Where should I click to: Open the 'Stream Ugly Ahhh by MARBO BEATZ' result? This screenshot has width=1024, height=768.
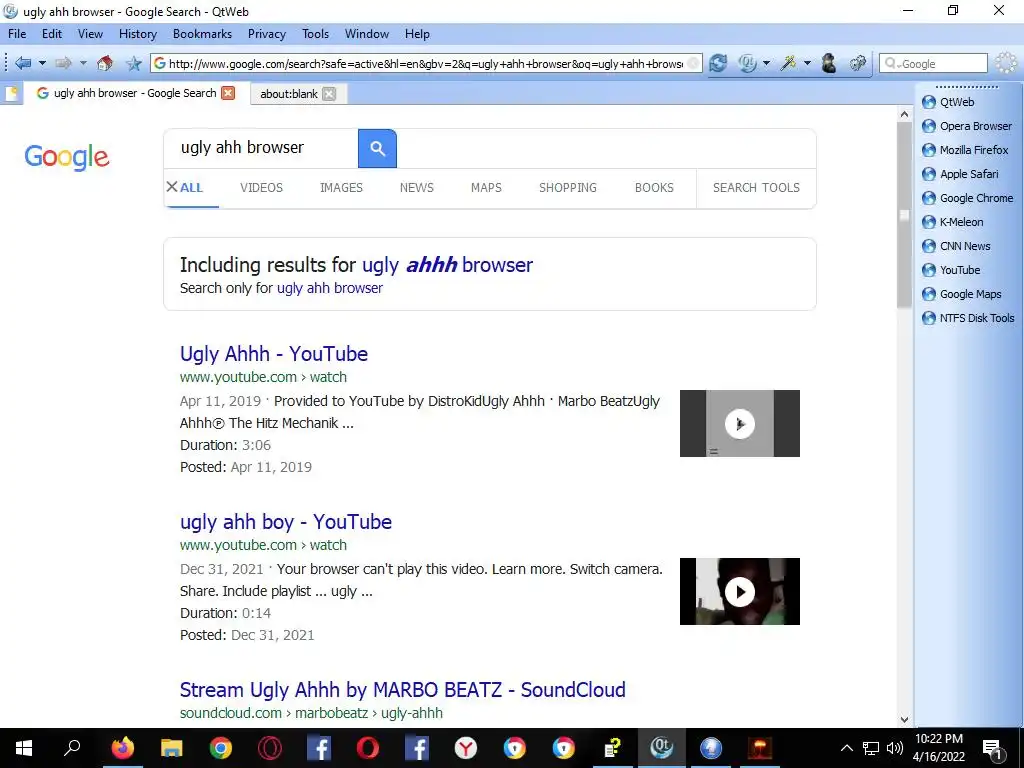coord(402,690)
